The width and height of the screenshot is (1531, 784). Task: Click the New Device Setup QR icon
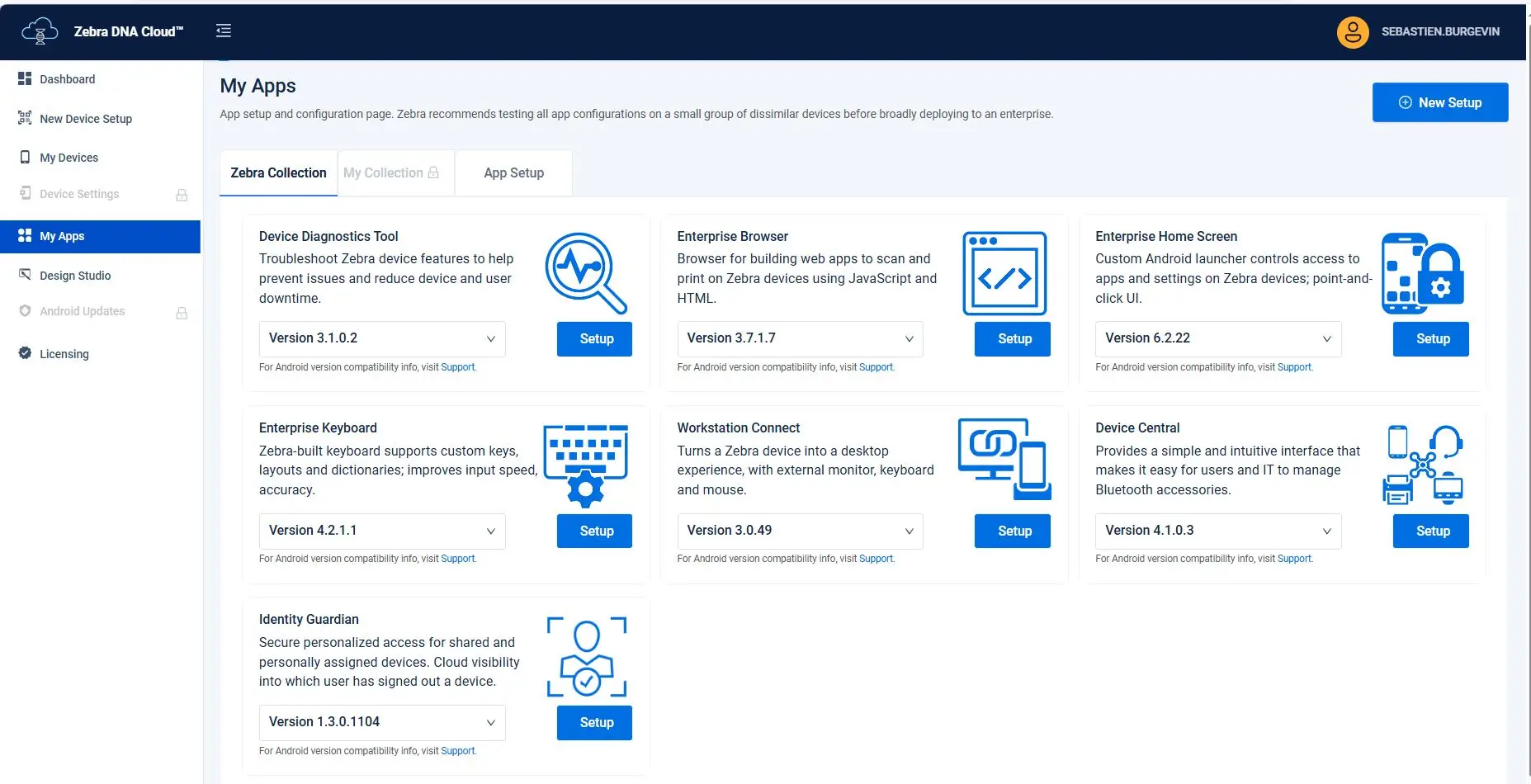coord(25,118)
